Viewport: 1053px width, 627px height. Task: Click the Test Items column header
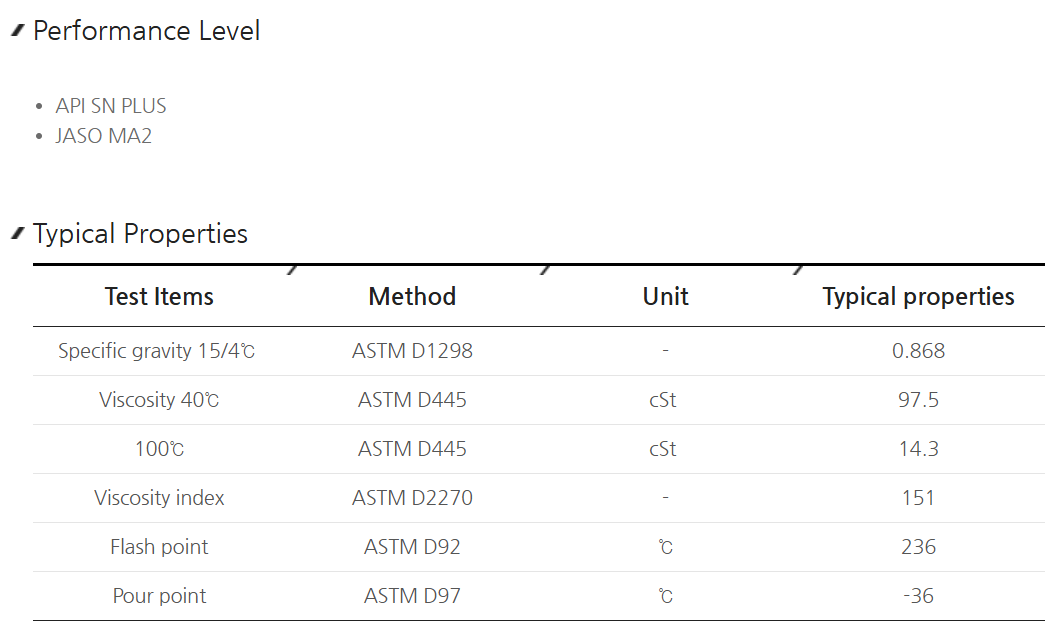point(159,297)
